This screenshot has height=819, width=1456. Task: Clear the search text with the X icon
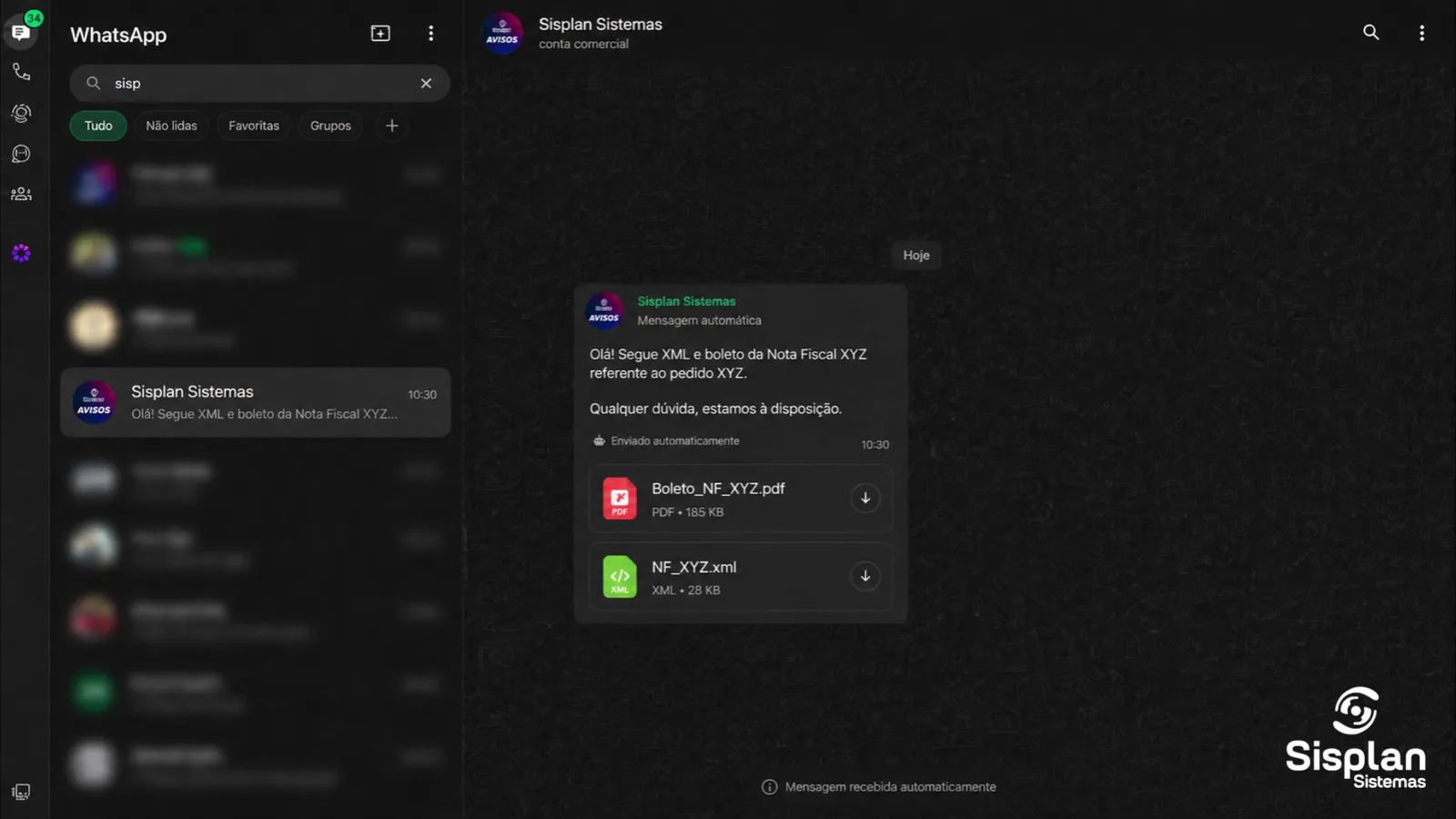point(426,83)
